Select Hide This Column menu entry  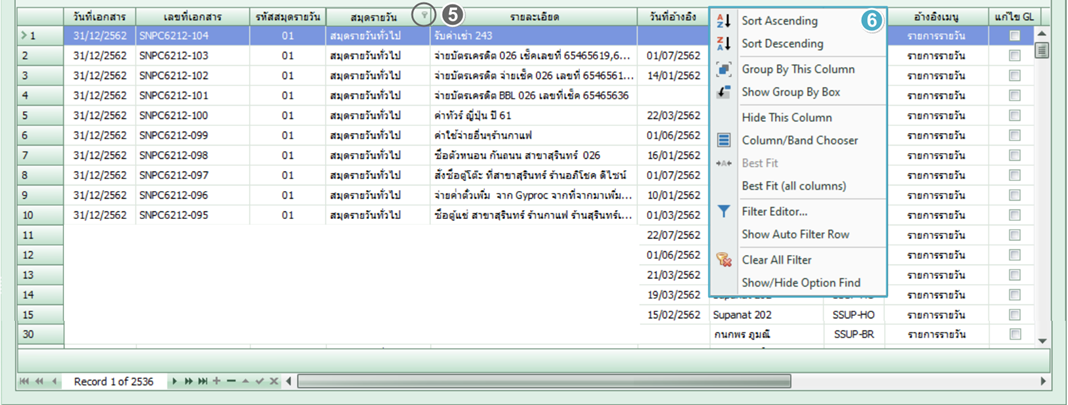click(786, 118)
